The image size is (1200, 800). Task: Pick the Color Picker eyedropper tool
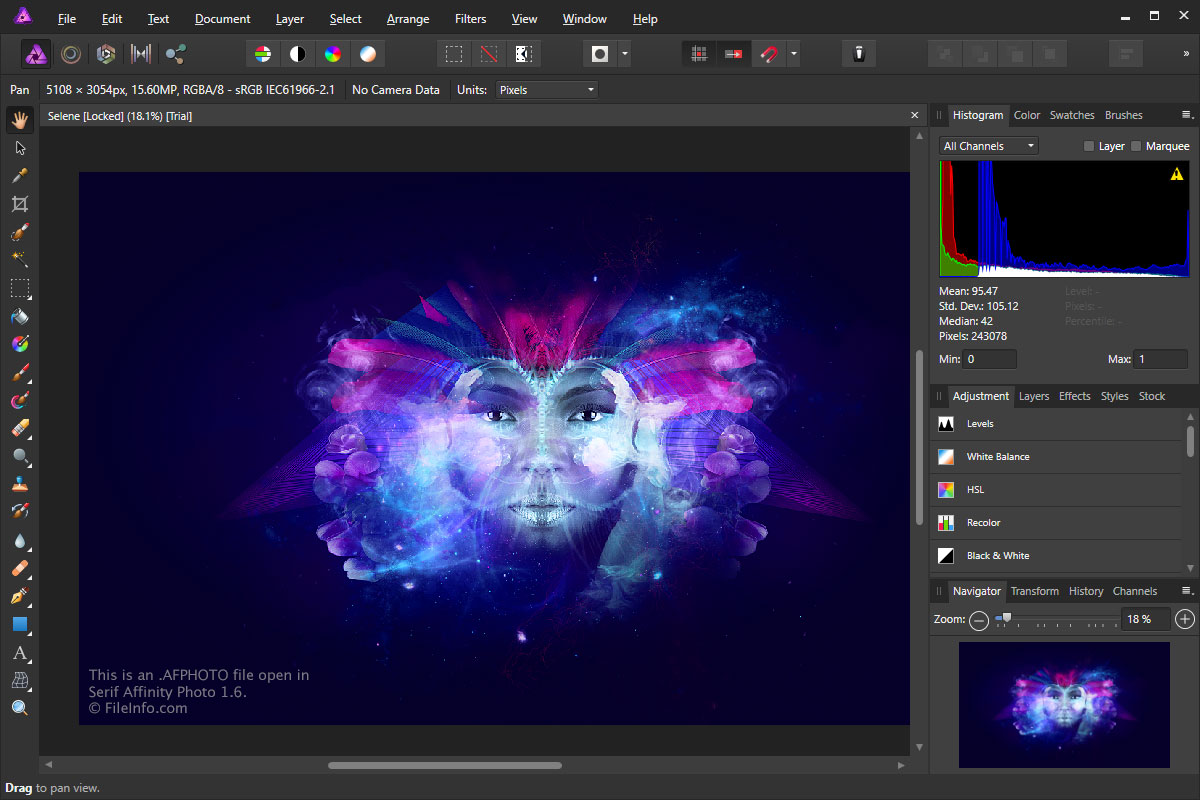coord(20,176)
